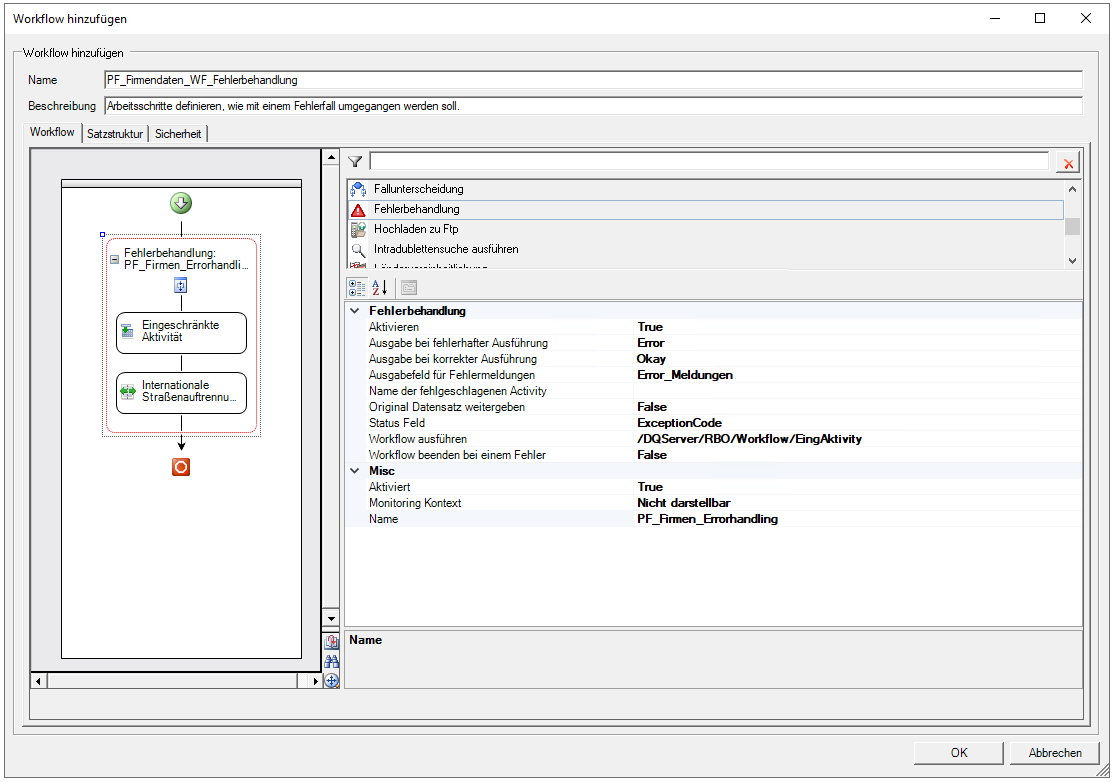Image resolution: width=1113 pixels, height=782 pixels.
Task: Open the Workflow tab
Action: point(52,132)
